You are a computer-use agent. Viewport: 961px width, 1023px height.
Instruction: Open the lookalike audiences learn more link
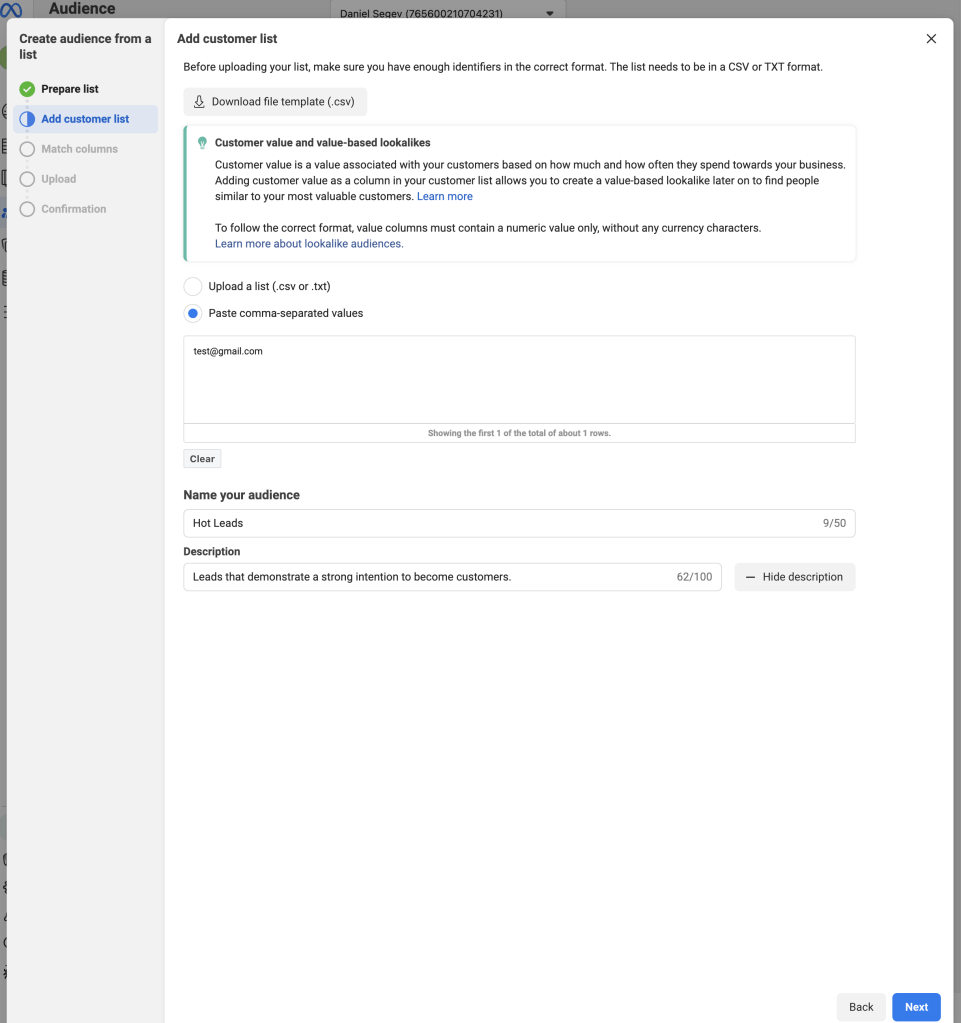point(308,243)
